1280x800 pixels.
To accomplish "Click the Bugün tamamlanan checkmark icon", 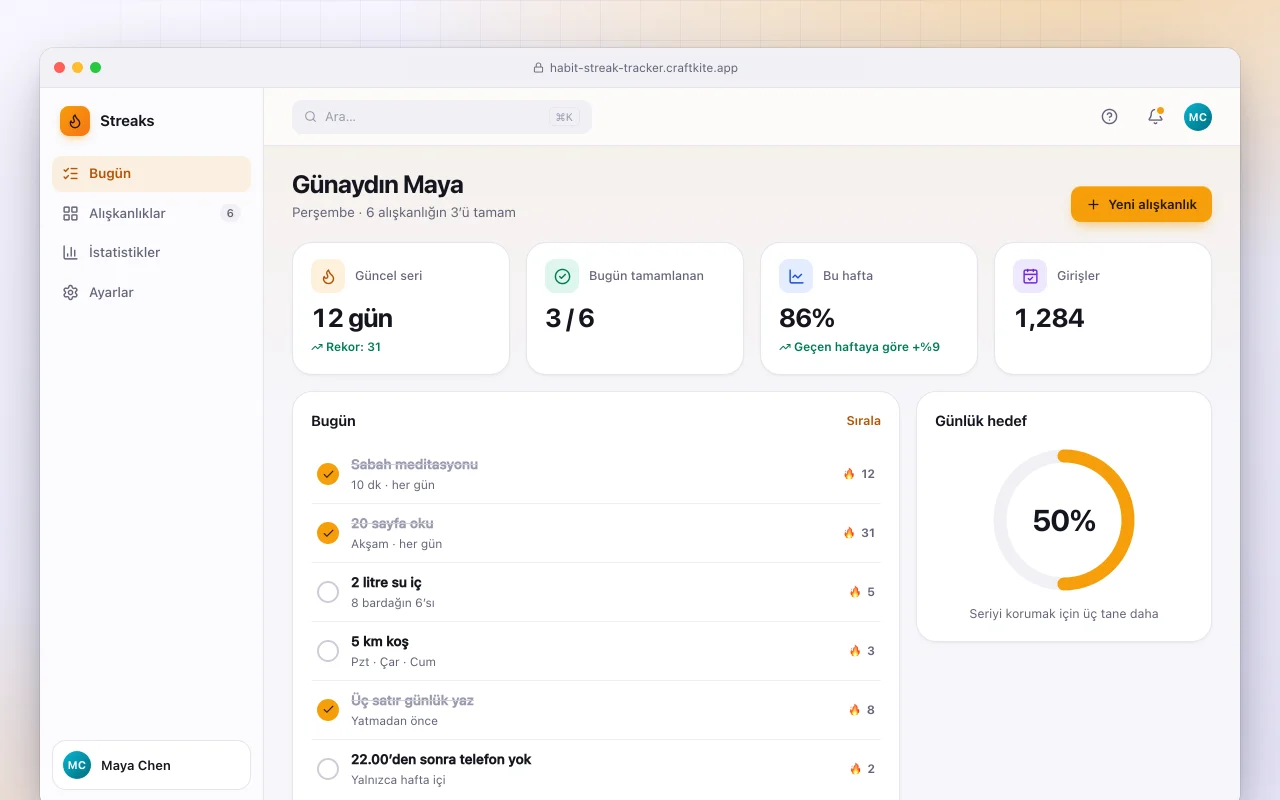I will [x=562, y=276].
